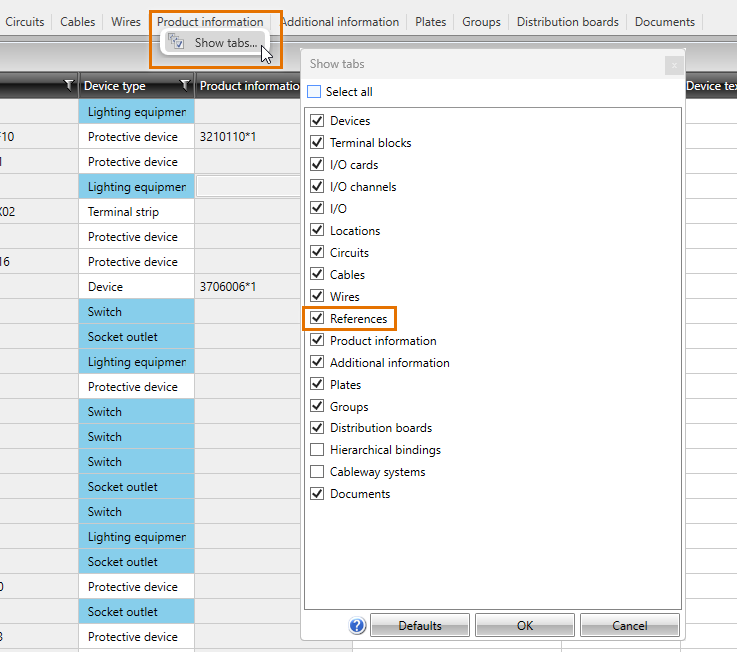Cancel the Show tabs dialog

(x=629, y=626)
